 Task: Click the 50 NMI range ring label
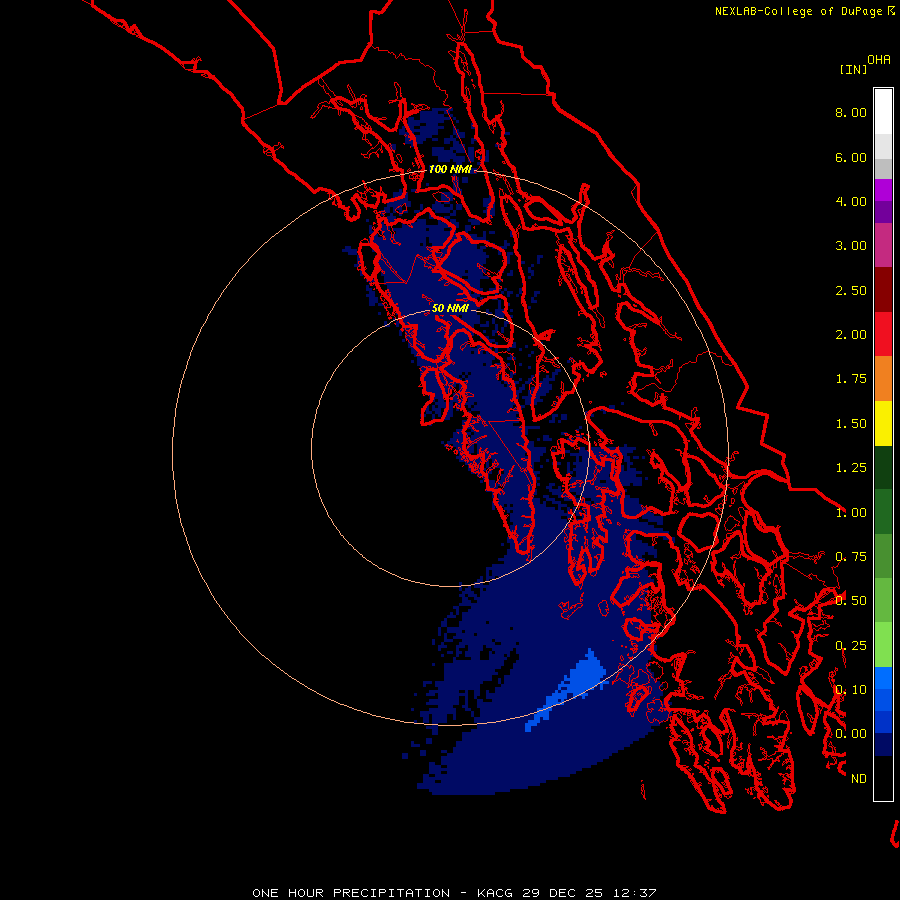(x=450, y=308)
